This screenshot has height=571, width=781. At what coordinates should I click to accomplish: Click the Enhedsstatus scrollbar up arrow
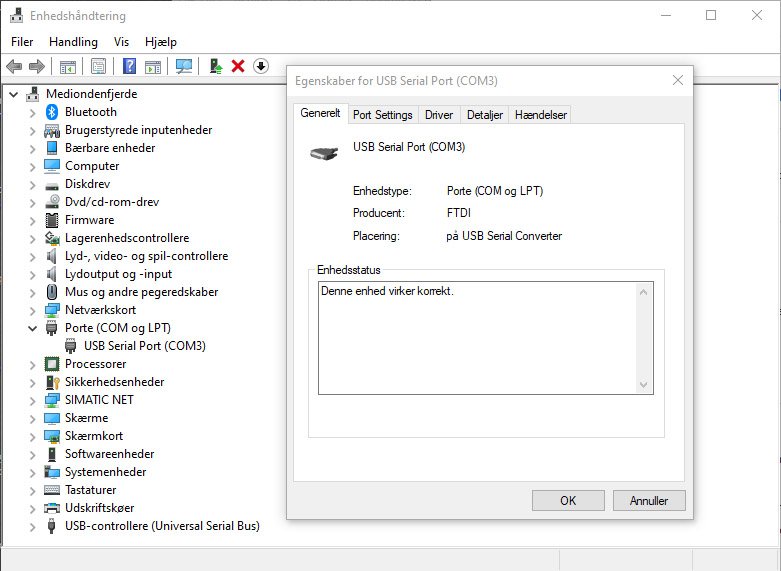coord(643,292)
